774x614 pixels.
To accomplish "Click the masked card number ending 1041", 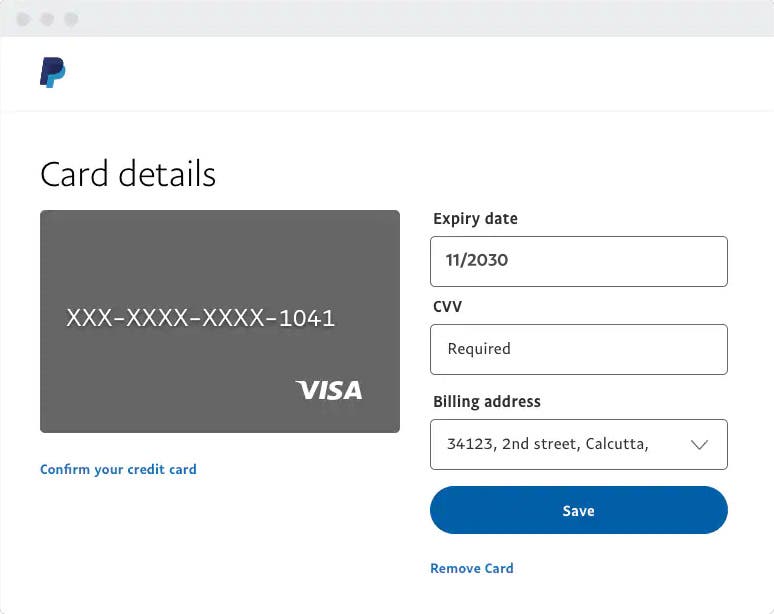I will 200,319.
